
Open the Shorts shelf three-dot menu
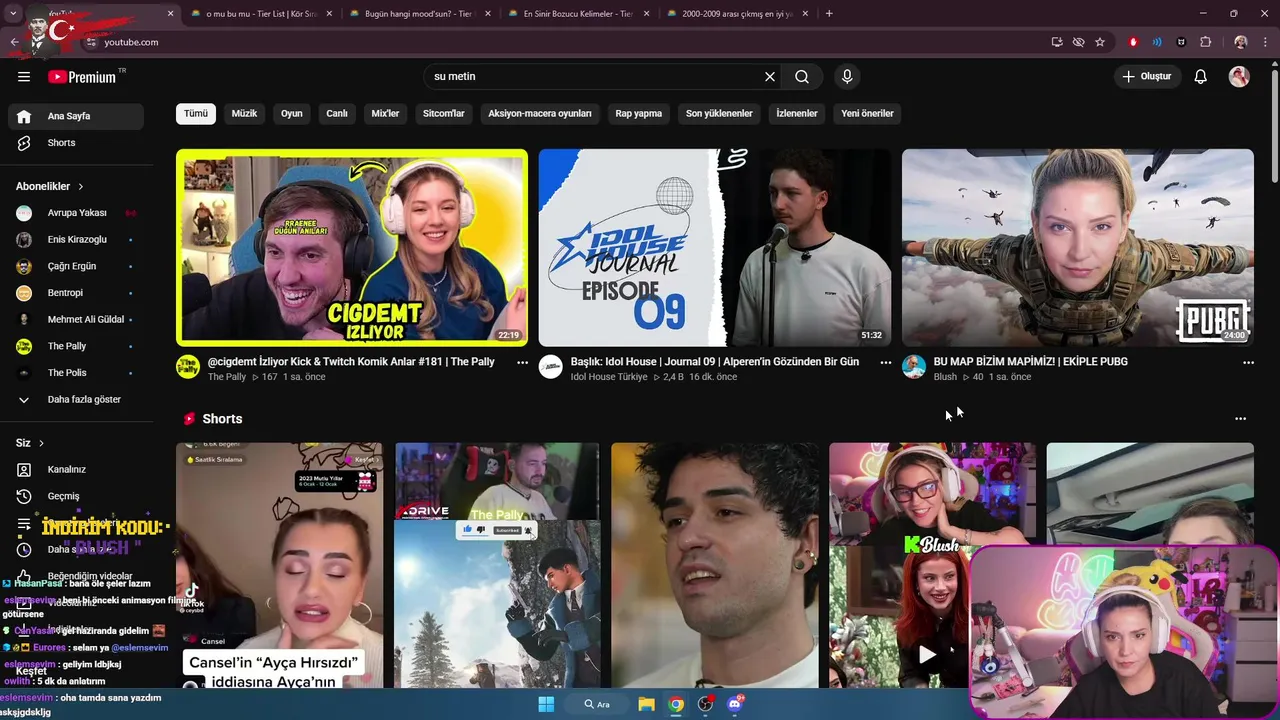click(1241, 419)
